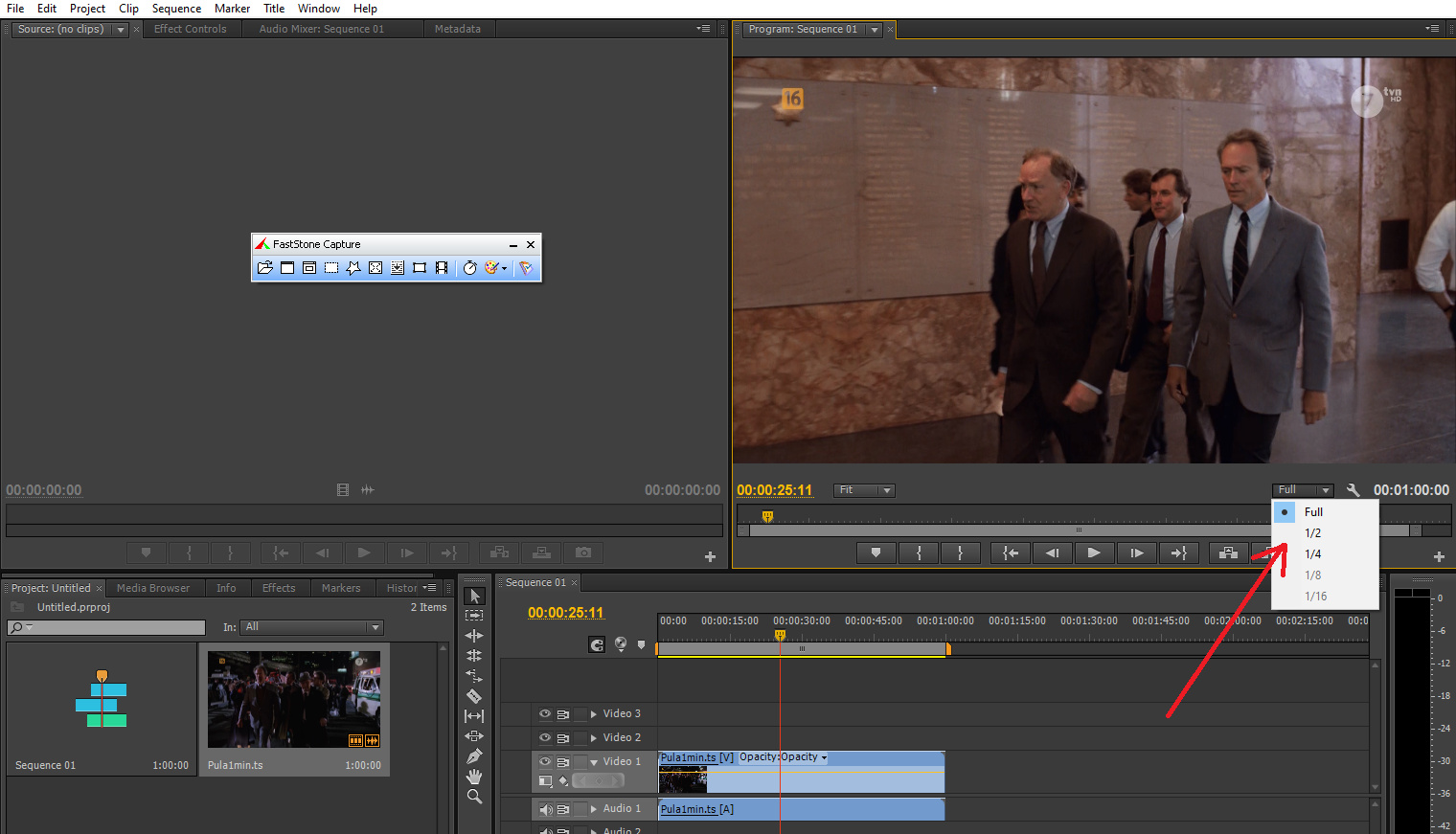Viewport: 1456px width, 834px height.
Task: Select the Slide tool
Action: [474, 736]
